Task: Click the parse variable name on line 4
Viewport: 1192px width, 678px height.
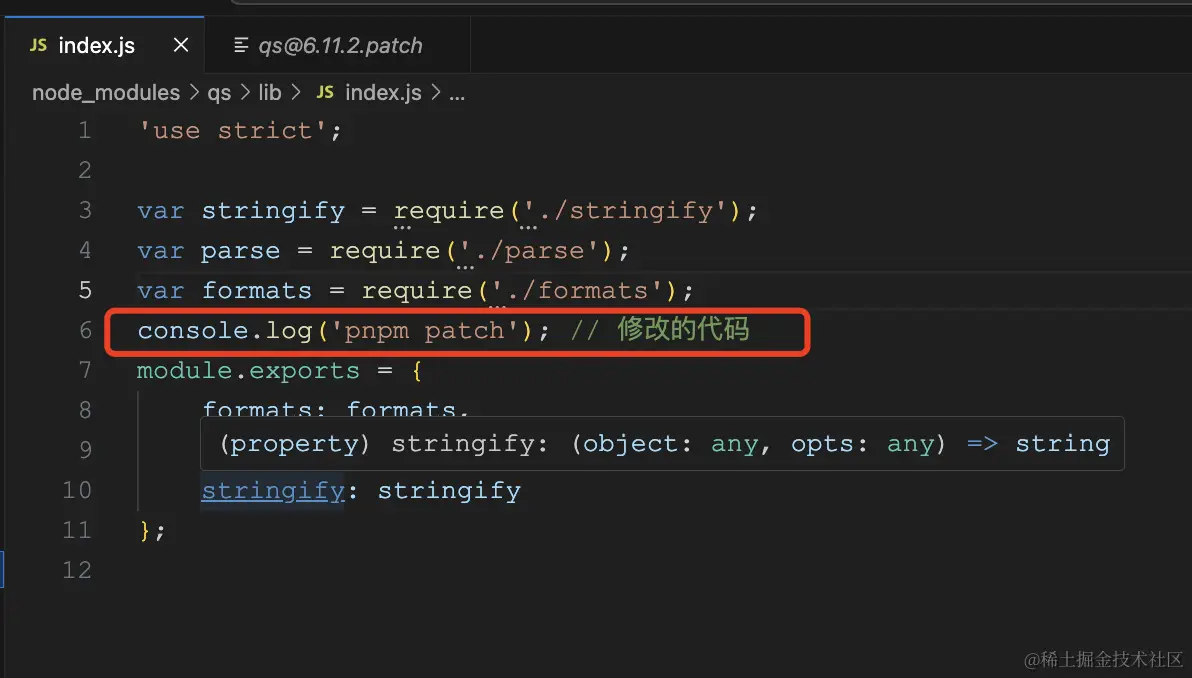Action: point(240,251)
